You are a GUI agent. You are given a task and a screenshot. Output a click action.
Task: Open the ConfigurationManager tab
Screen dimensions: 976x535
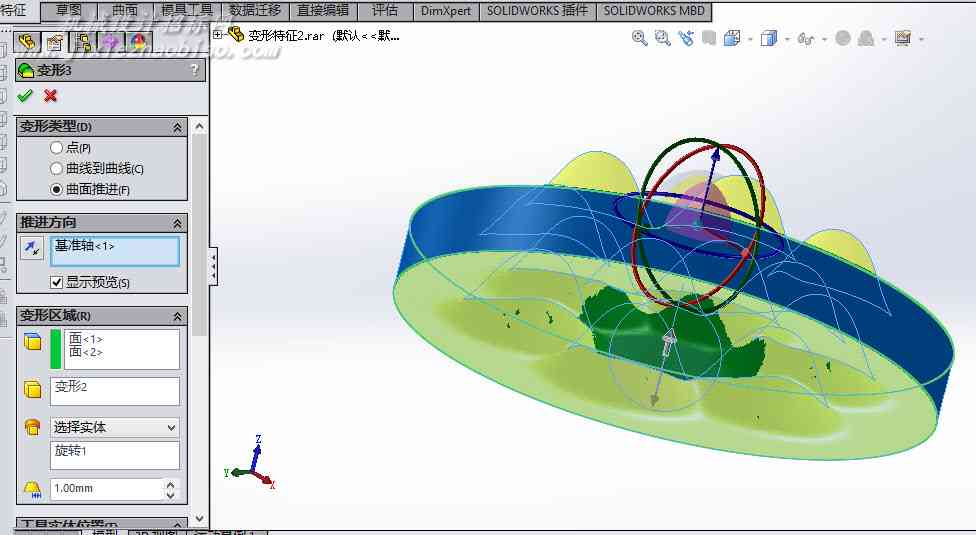coord(82,42)
